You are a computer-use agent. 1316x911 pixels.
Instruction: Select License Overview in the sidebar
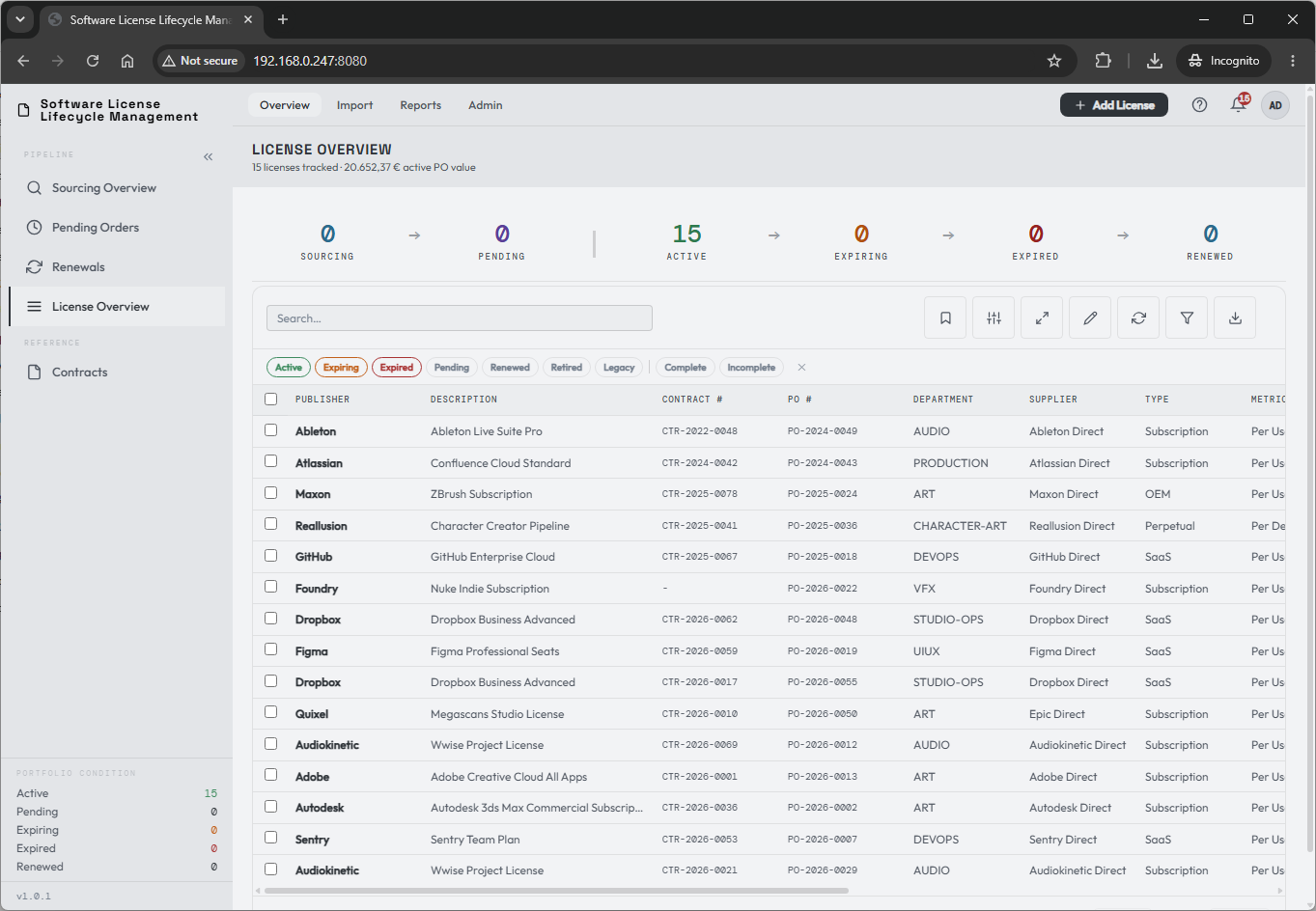click(x=117, y=307)
